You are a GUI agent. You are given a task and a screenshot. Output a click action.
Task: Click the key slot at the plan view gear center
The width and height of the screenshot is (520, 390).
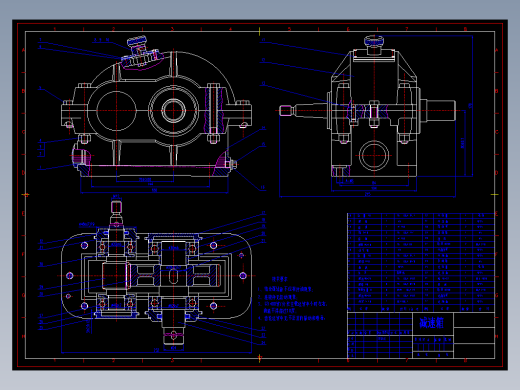tap(173, 276)
